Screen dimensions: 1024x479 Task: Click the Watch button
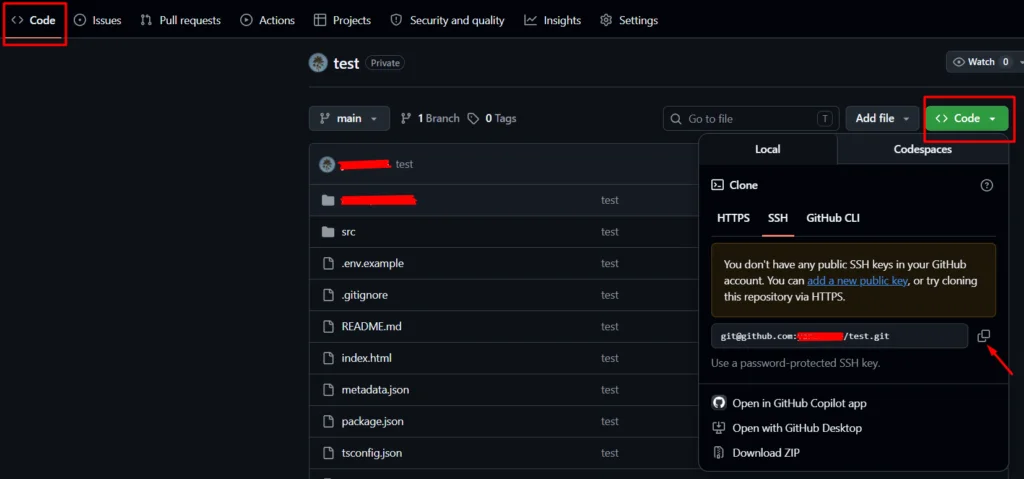click(x=984, y=62)
